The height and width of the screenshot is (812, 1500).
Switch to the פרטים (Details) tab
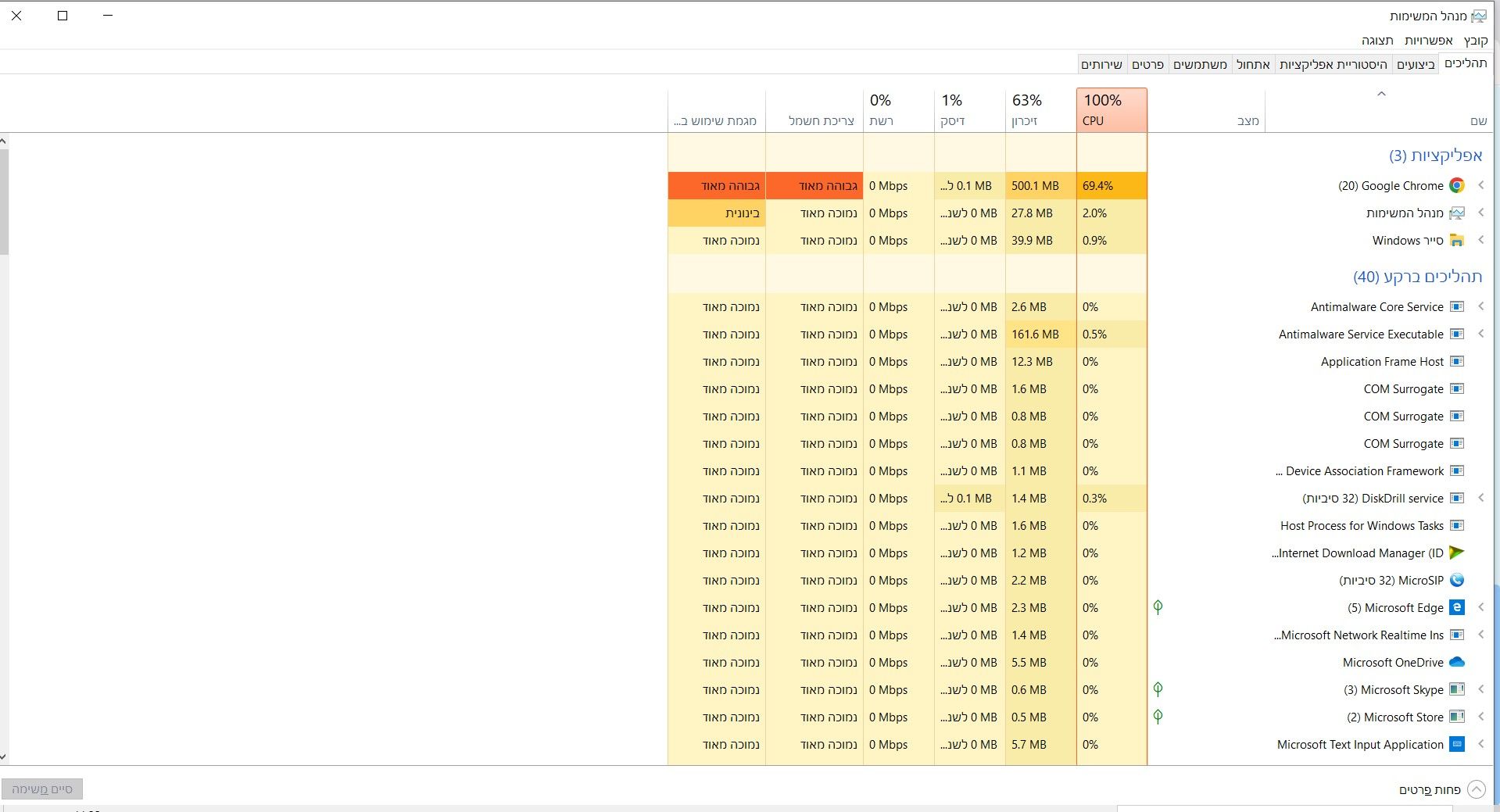click(1147, 64)
